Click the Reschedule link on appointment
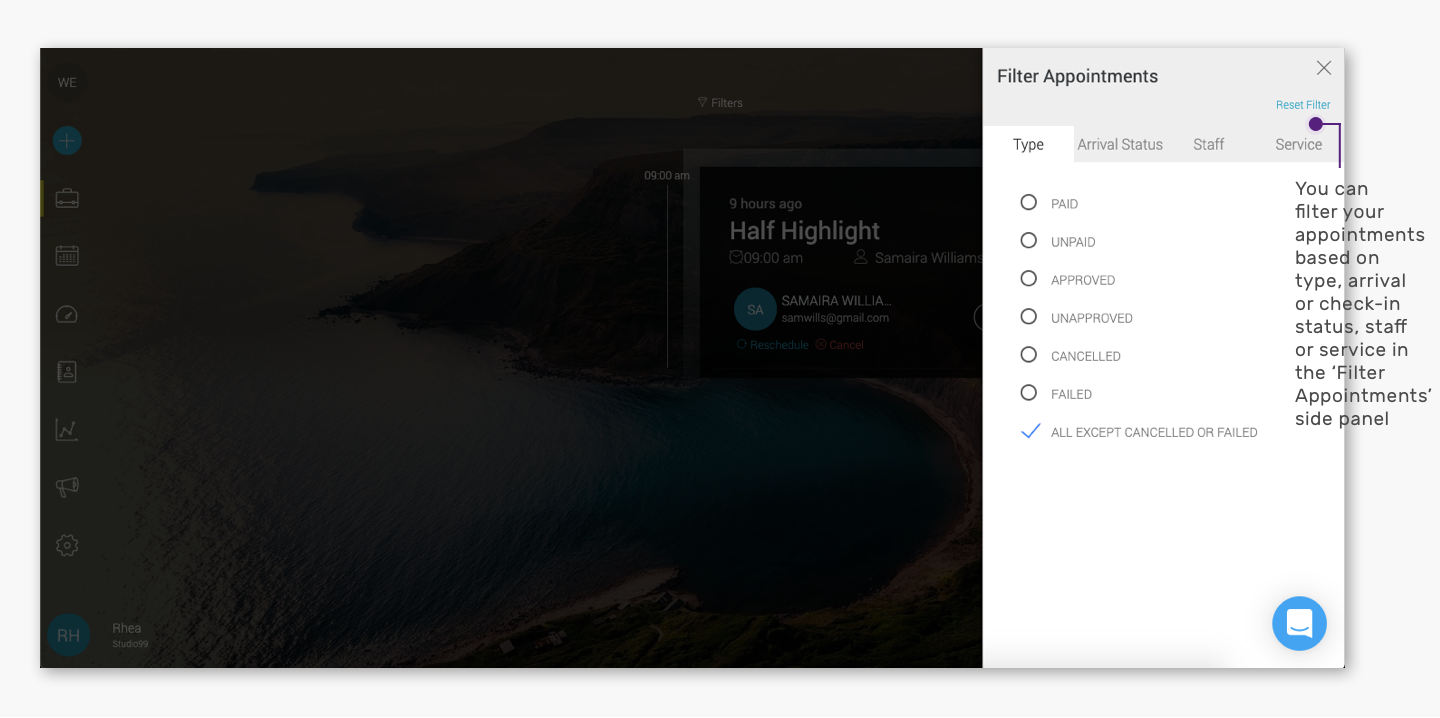 (x=773, y=345)
